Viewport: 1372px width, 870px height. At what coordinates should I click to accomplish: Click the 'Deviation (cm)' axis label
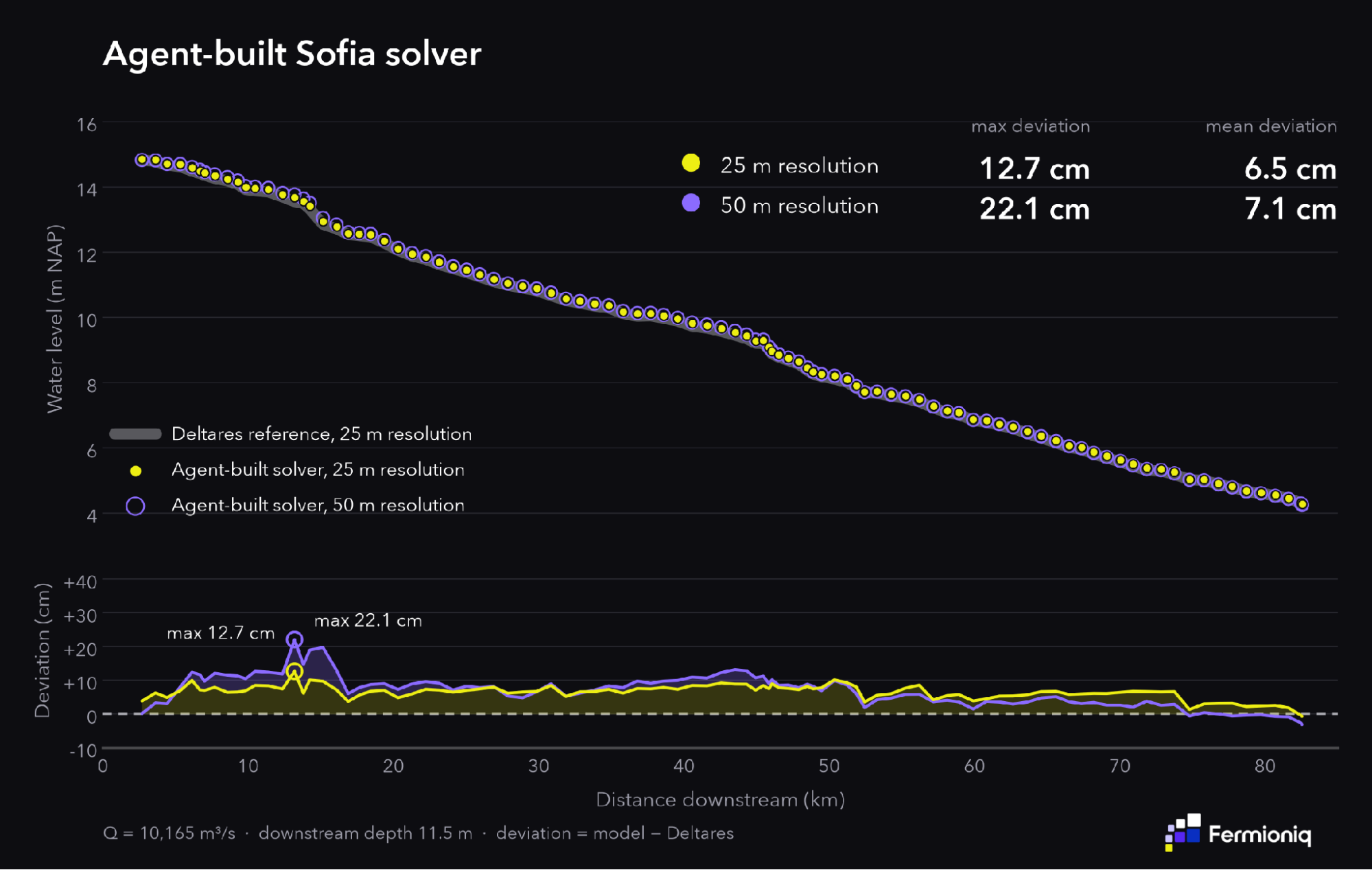click(x=43, y=650)
